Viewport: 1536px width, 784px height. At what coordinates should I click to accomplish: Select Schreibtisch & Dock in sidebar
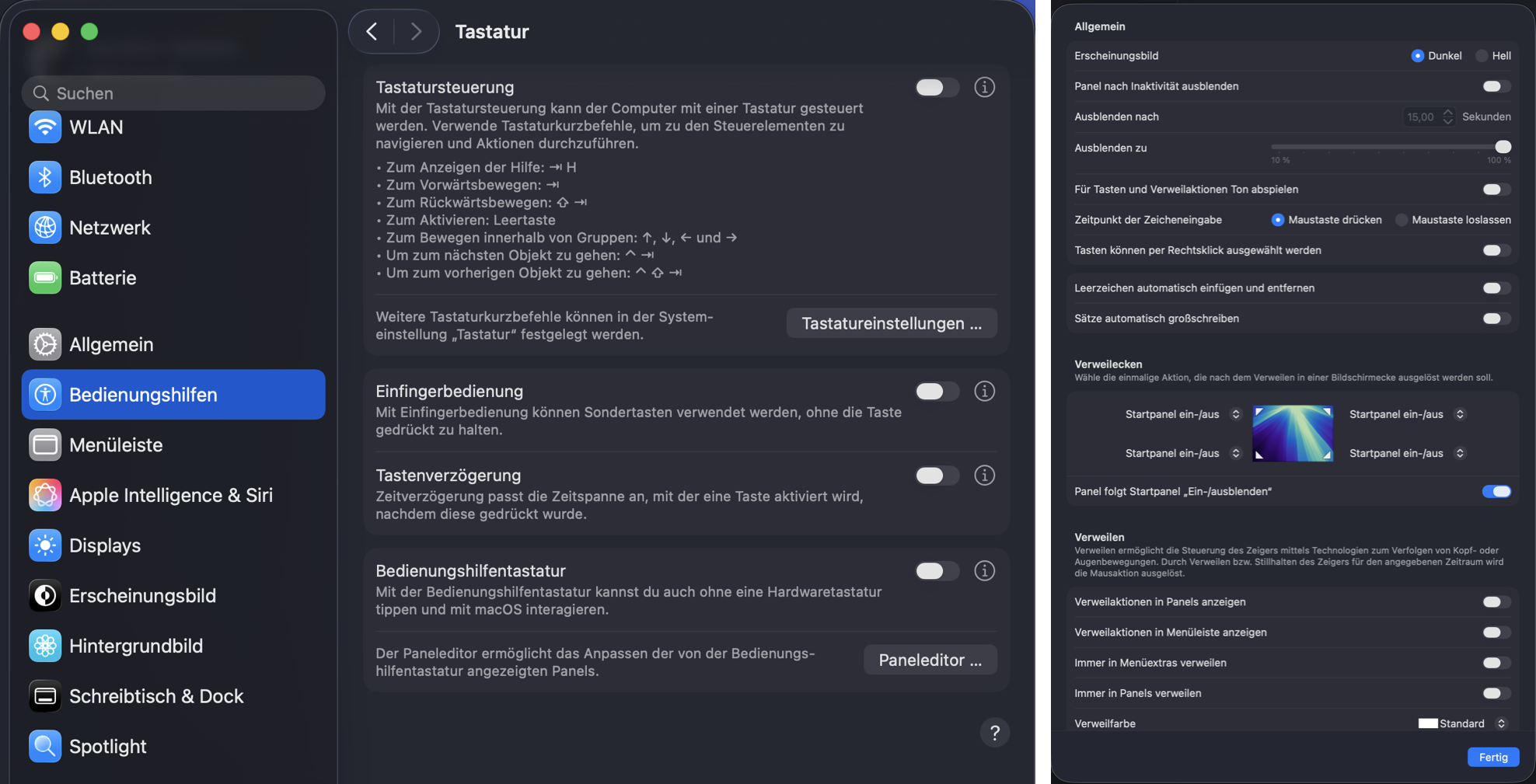point(156,696)
